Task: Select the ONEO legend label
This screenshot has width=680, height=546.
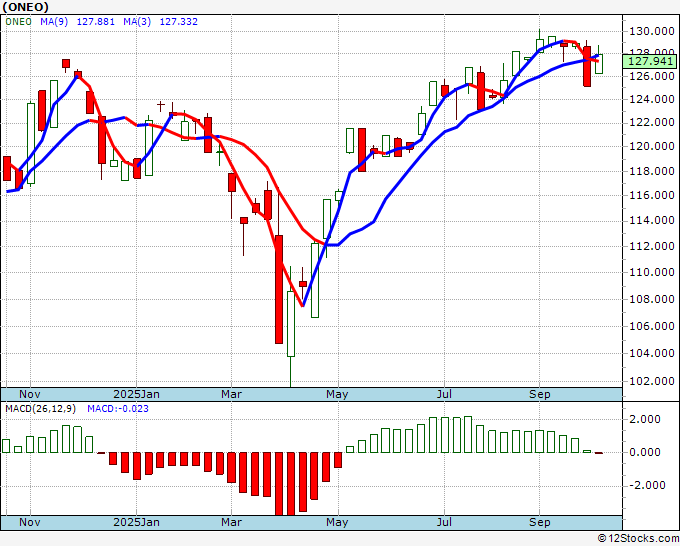Action: pos(18,22)
